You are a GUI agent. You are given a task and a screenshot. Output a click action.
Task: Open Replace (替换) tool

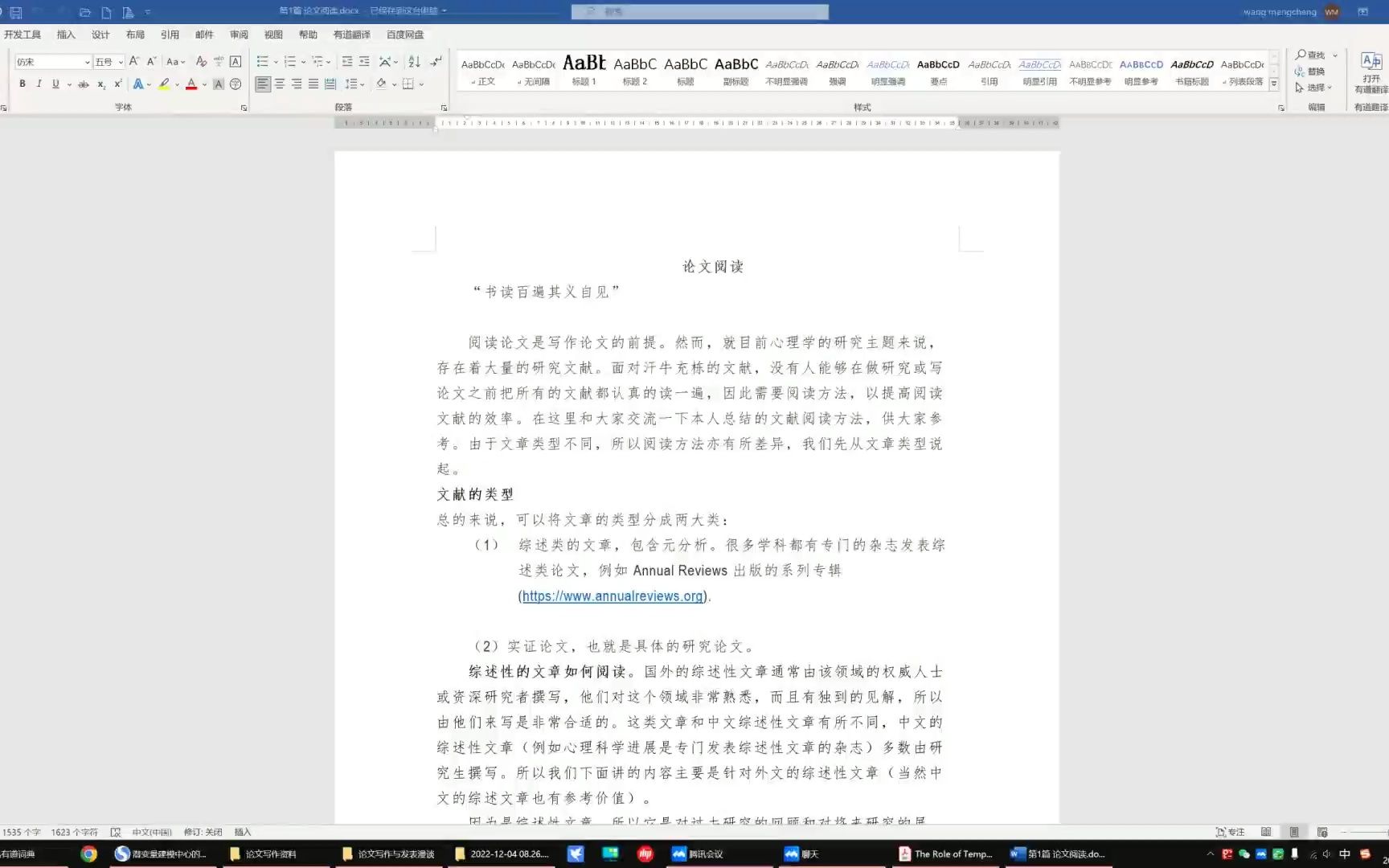(x=1310, y=72)
